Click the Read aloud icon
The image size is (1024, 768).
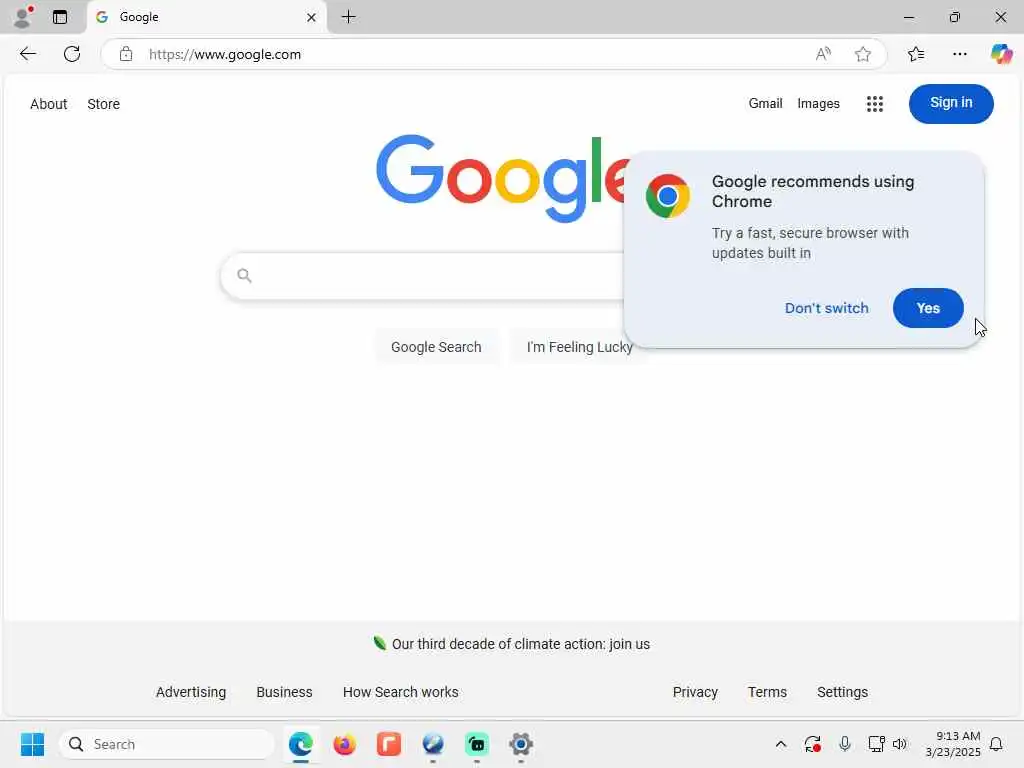coord(823,54)
